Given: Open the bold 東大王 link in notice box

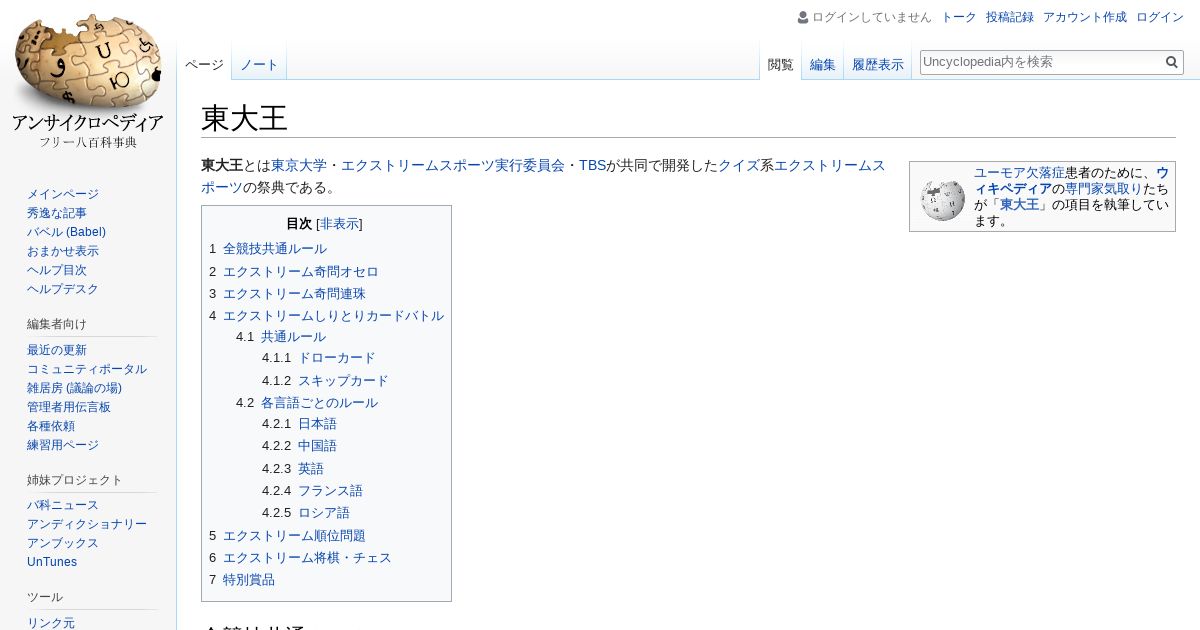Looking at the screenshot, I should pyautogui.click(x=1019, y=205).
